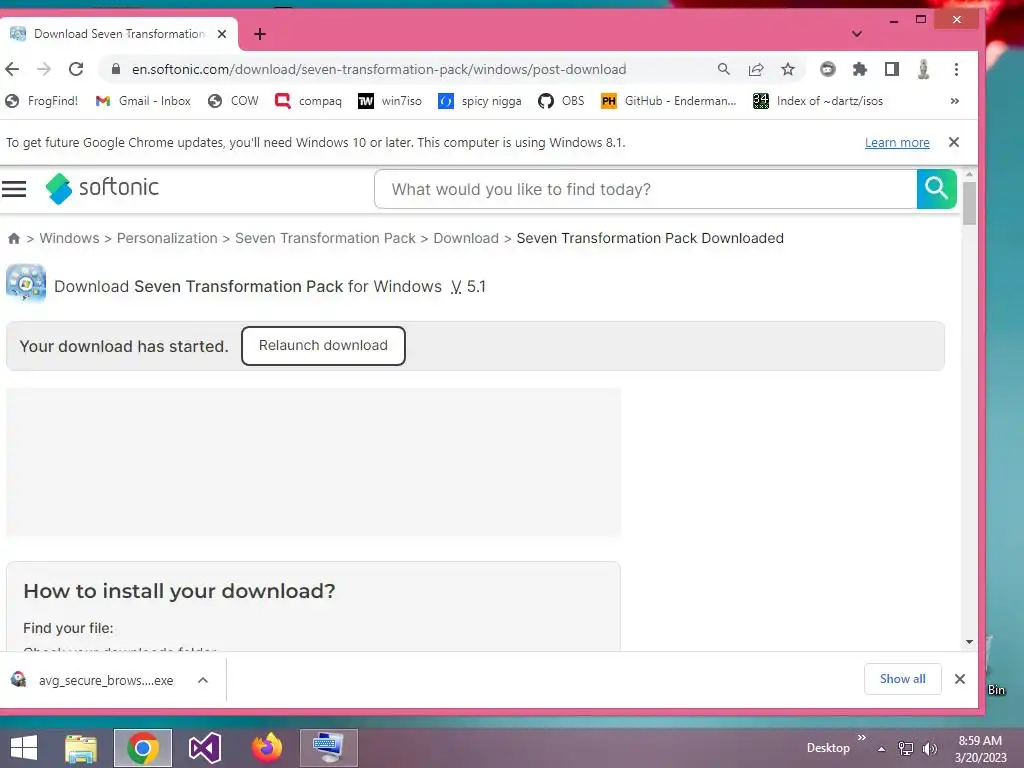Open the OBS GitHub bookmark
The image size is (1024, 768).
click(561, 101)
